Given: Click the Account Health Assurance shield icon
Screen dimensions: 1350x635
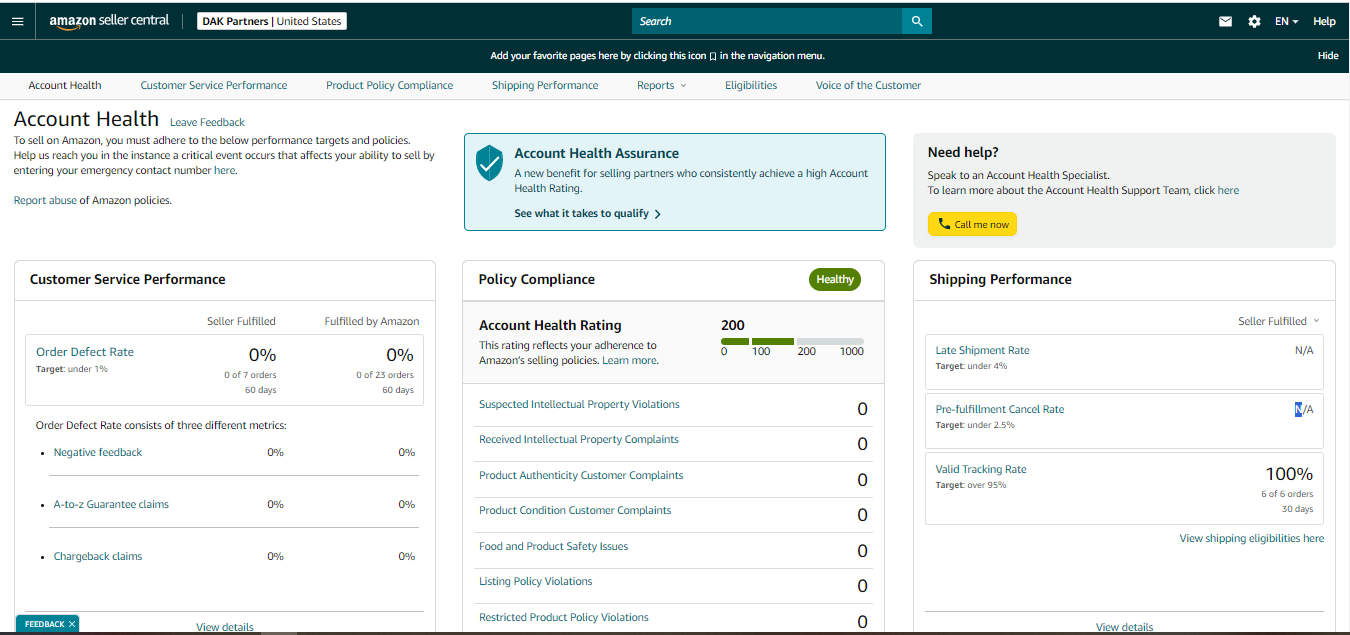Looking at the screenshot, I should pyautogui.click(x=489, y=163).
